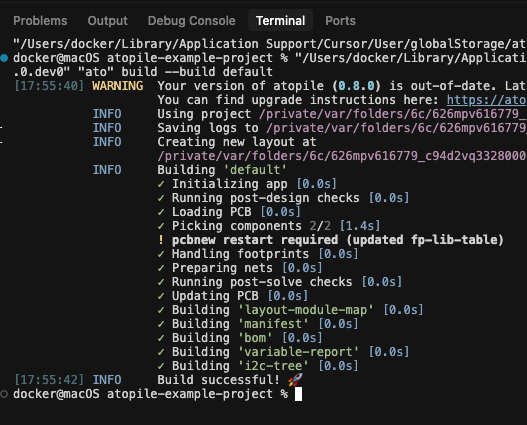
Task: Click the [1.4s] duration value
Action: click(x=360, y=226)
